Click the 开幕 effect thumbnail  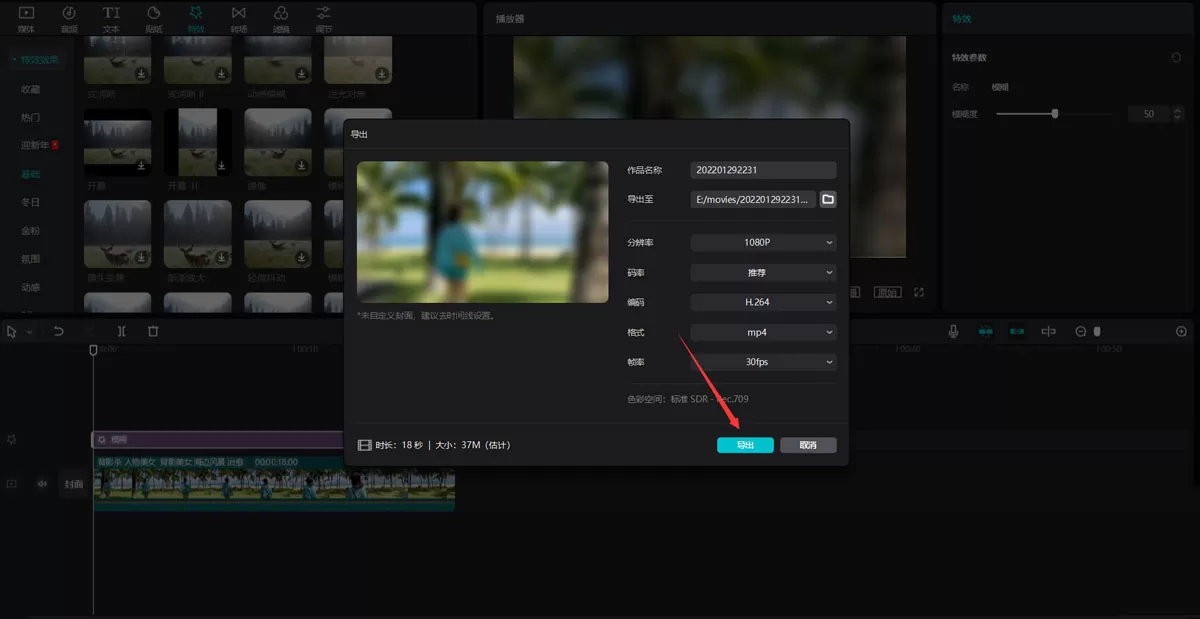tap(118, 142)
